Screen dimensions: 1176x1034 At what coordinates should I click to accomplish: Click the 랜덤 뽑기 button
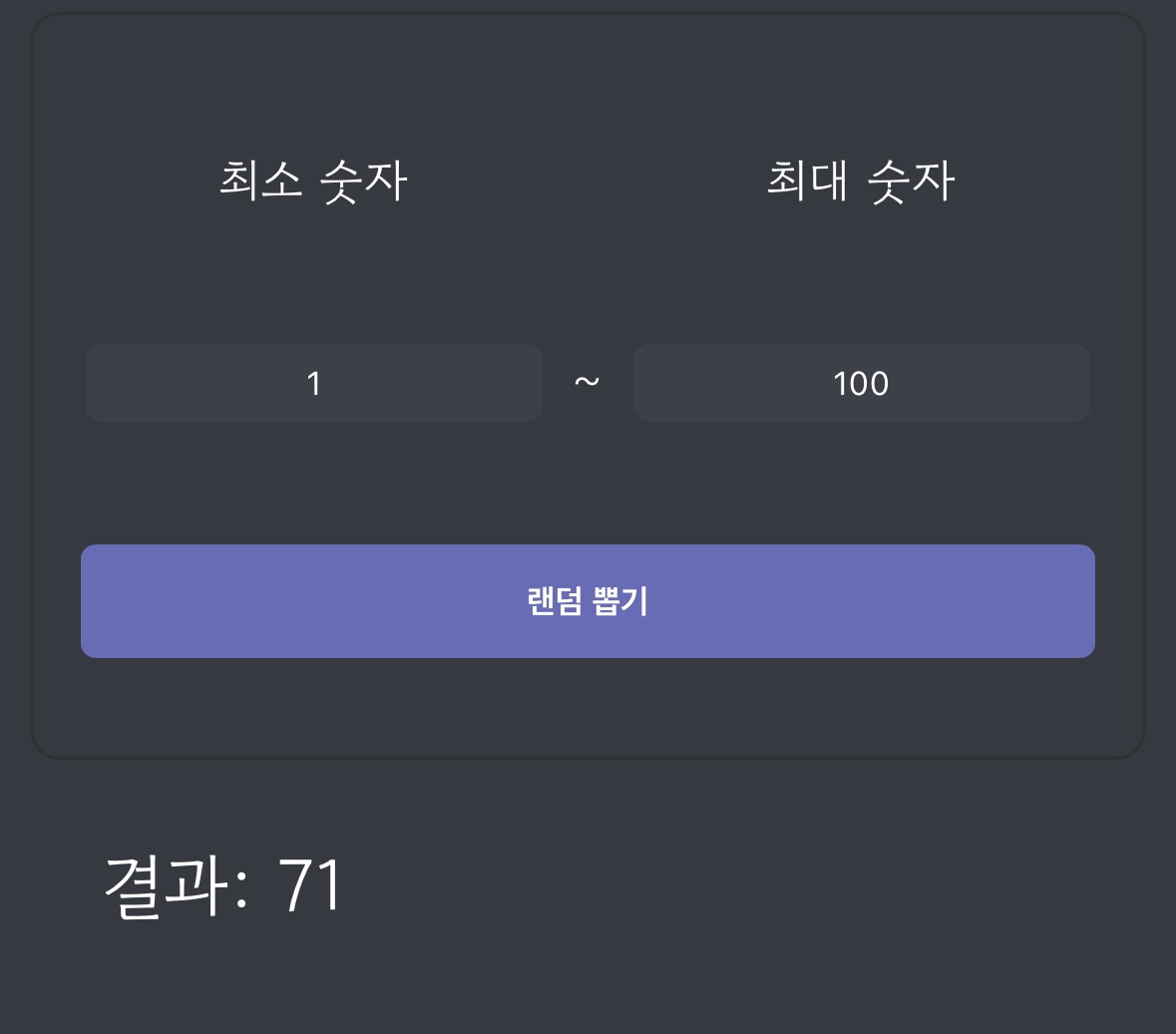coord(588,601)
